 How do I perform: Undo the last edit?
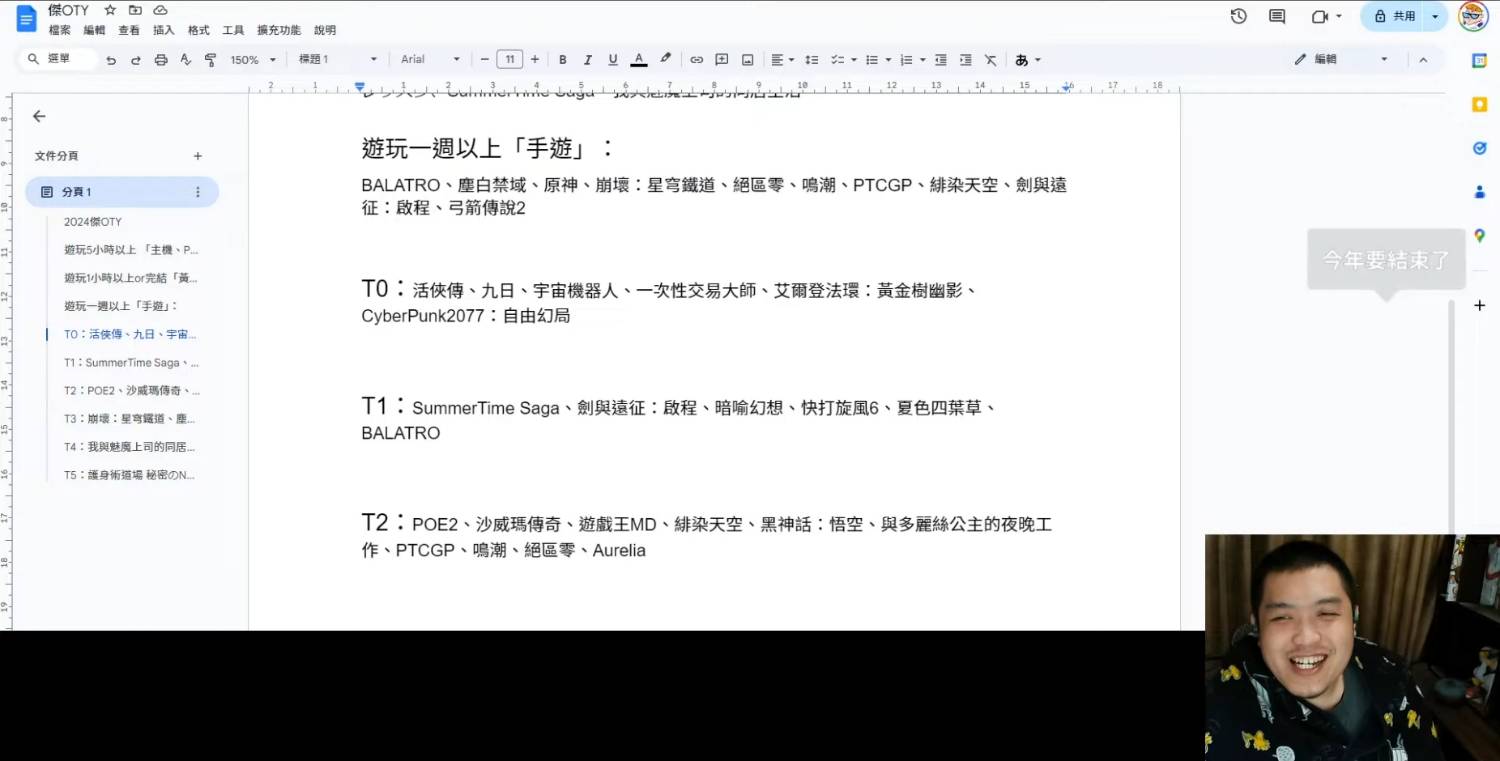[110, 59]
